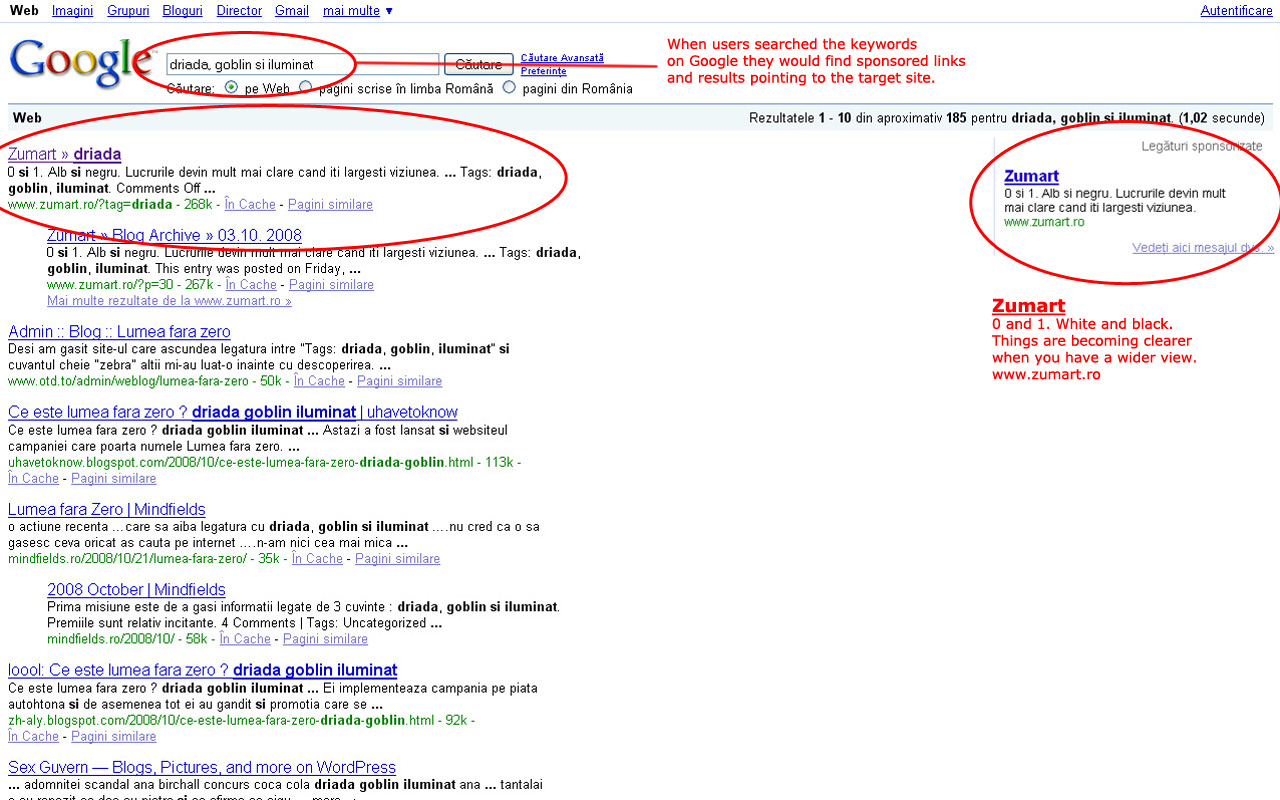The image size is (1280, 800).
Task: Open cached copy of mindfields.ro/2008/10/ result
Action: point(245,639)
